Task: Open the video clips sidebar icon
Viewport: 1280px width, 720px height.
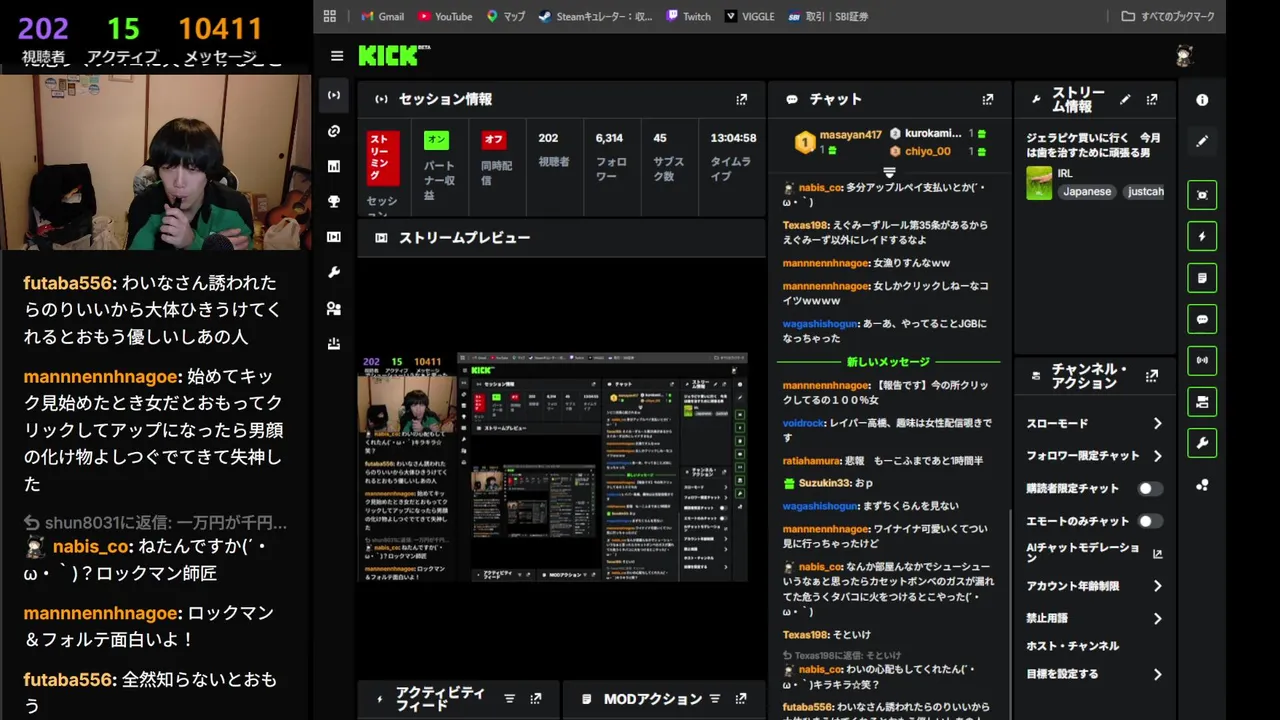Action: point(334,237)
